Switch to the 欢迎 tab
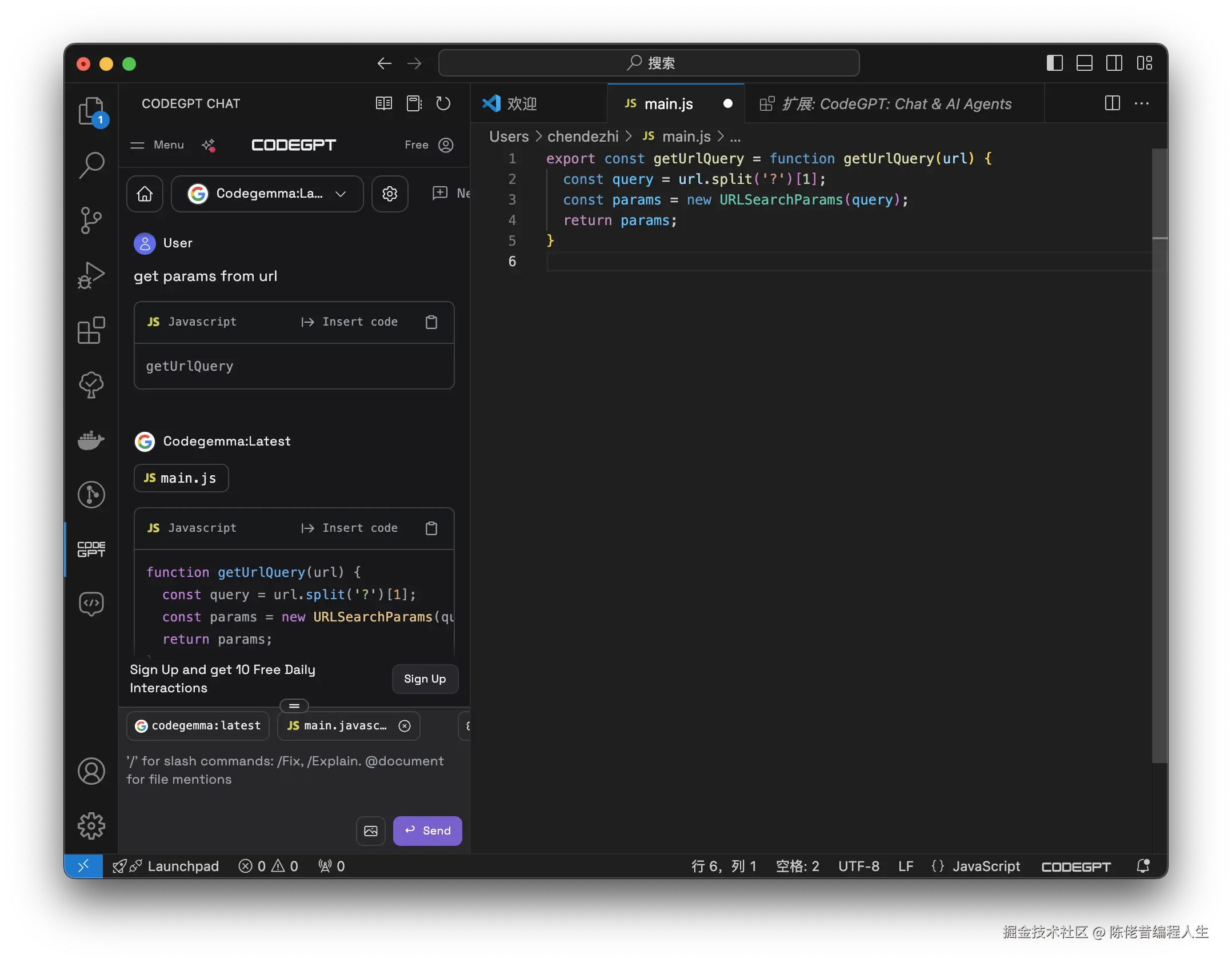The width and height of the screenshot is (1232, 963). (x=521, y=103)
